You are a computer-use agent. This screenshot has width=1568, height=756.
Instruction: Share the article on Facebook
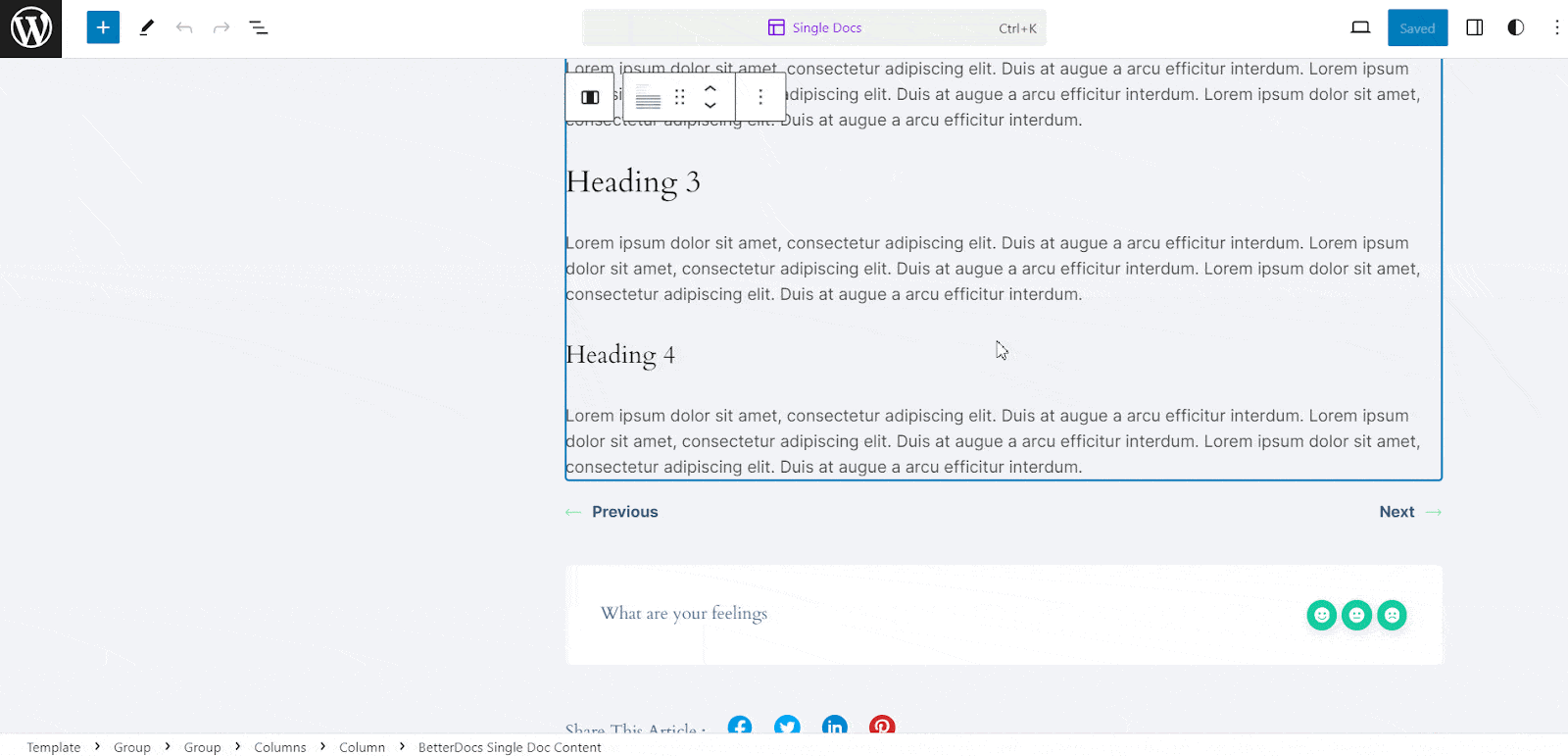click(x=740, y=727)
